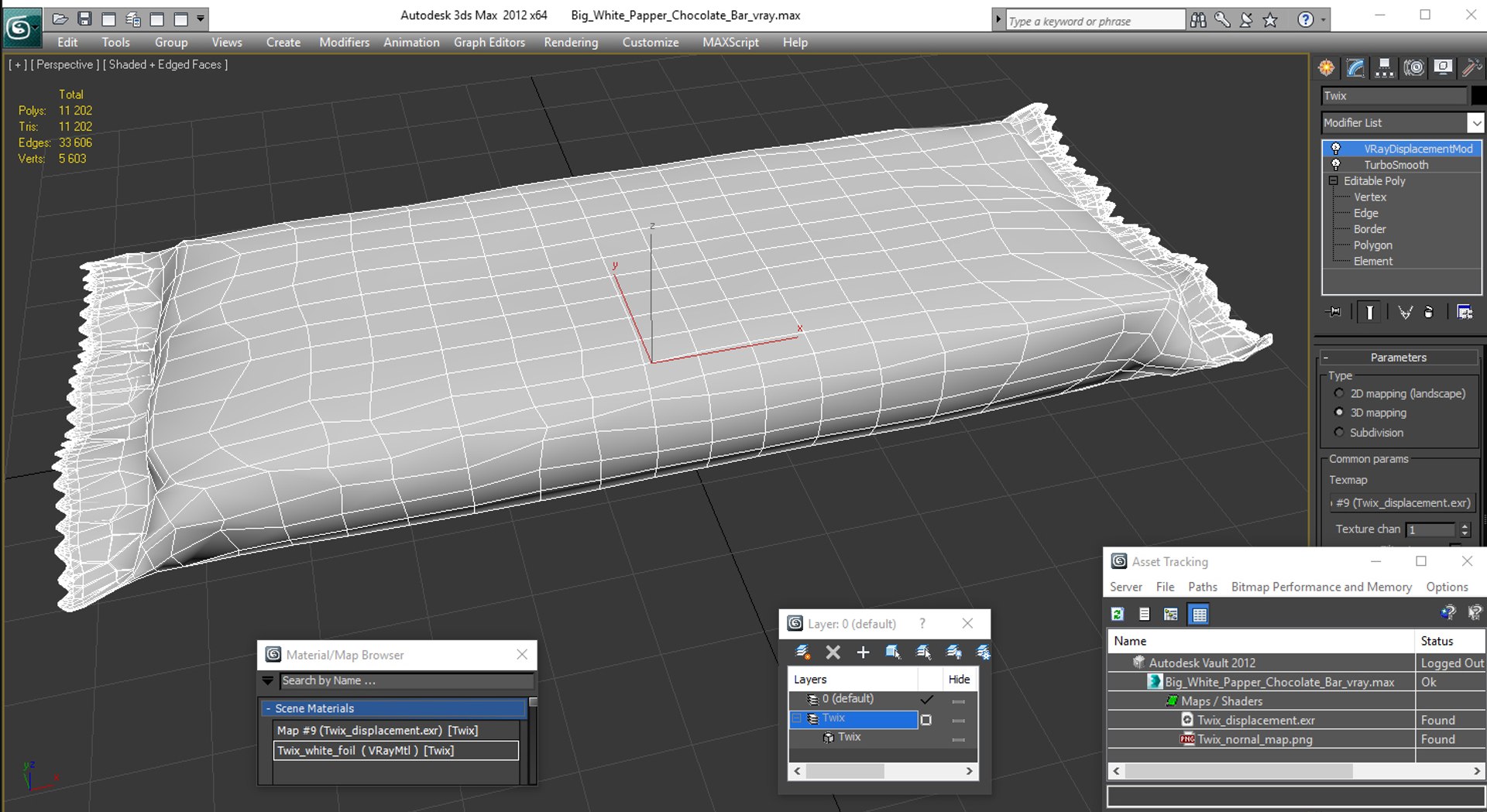The image size is (1487, 812).
Task: Select 2D mapping (landscape) radio button
Action: [1339, 393]
